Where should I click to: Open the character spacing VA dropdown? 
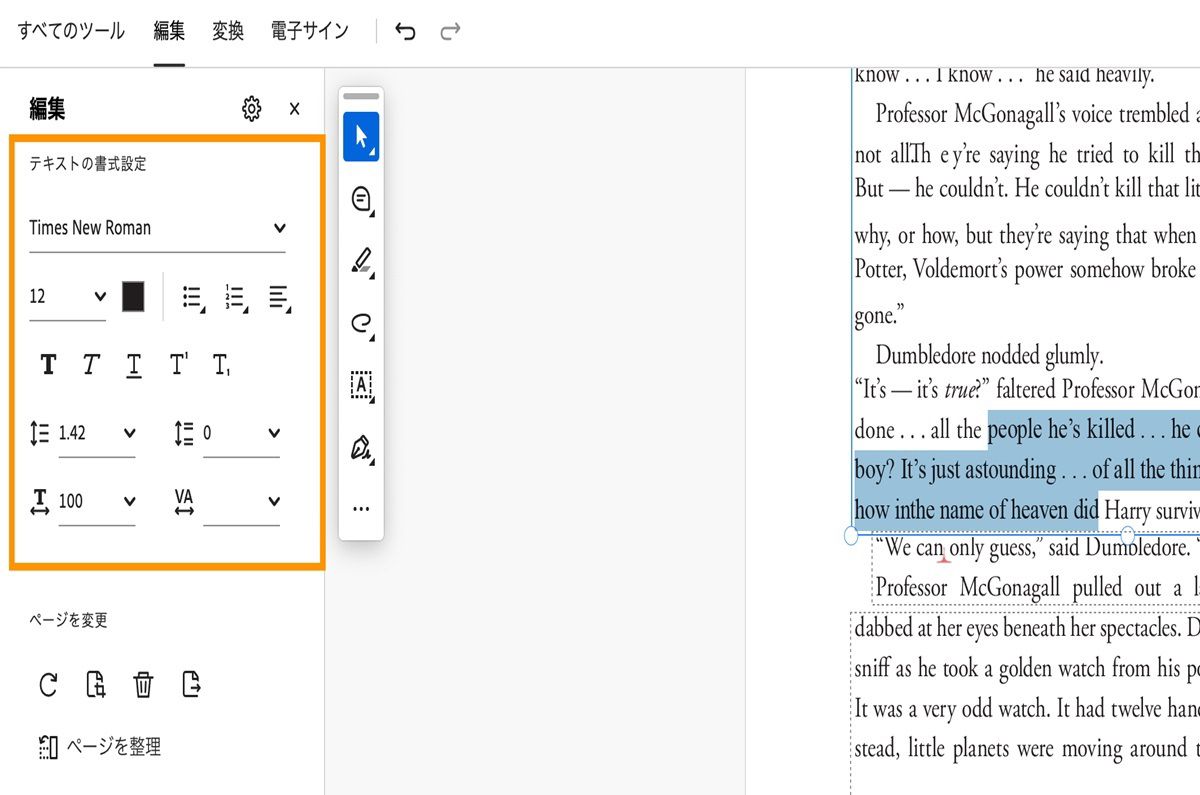pyautogui.click(x=241, y=501)
